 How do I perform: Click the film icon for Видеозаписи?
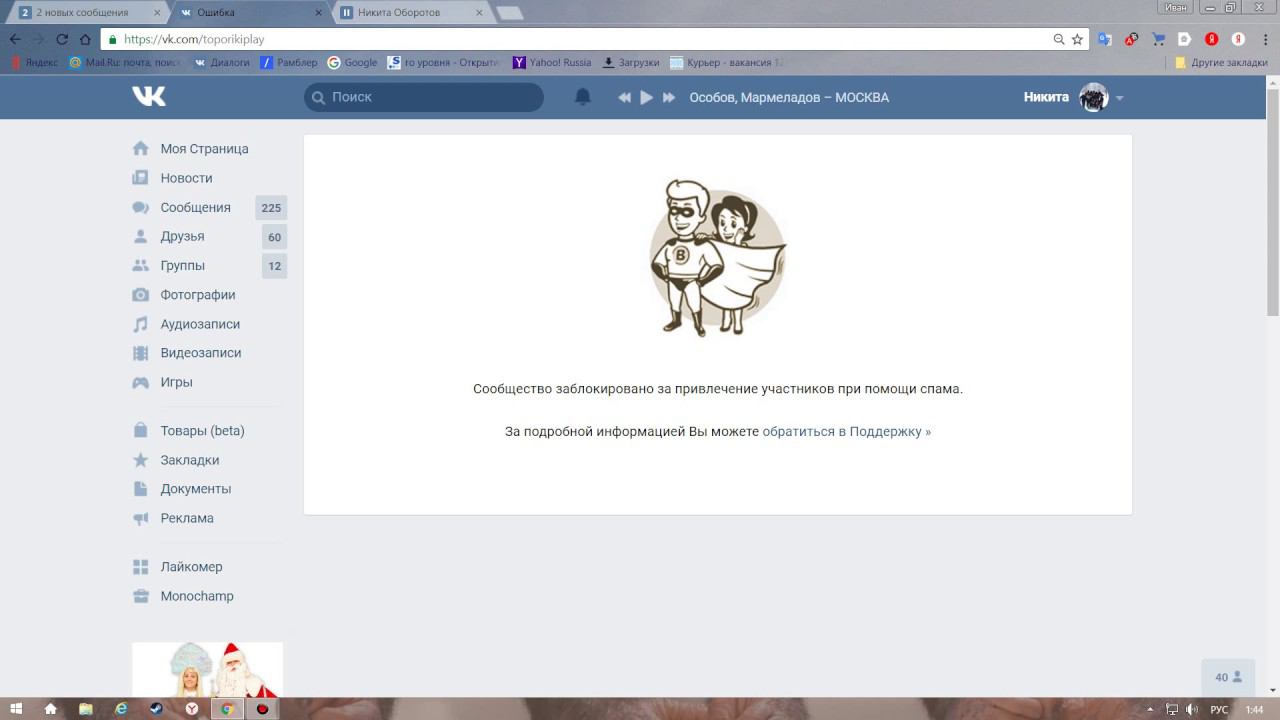[141, 353]
